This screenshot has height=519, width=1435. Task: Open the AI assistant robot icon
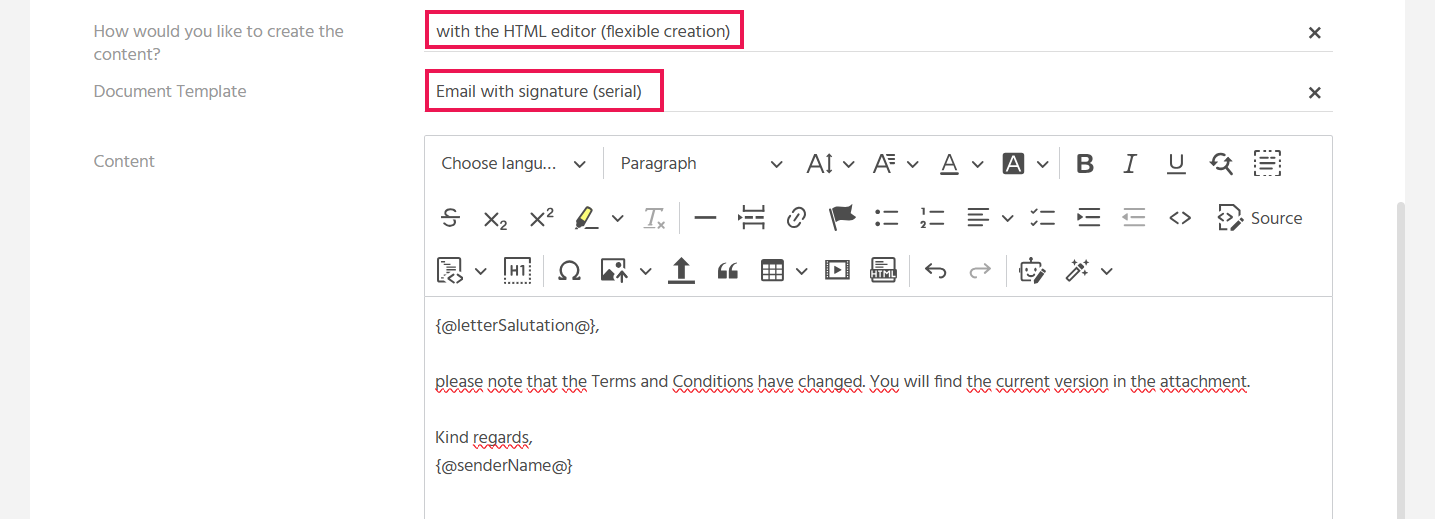tap(1032, 271)
